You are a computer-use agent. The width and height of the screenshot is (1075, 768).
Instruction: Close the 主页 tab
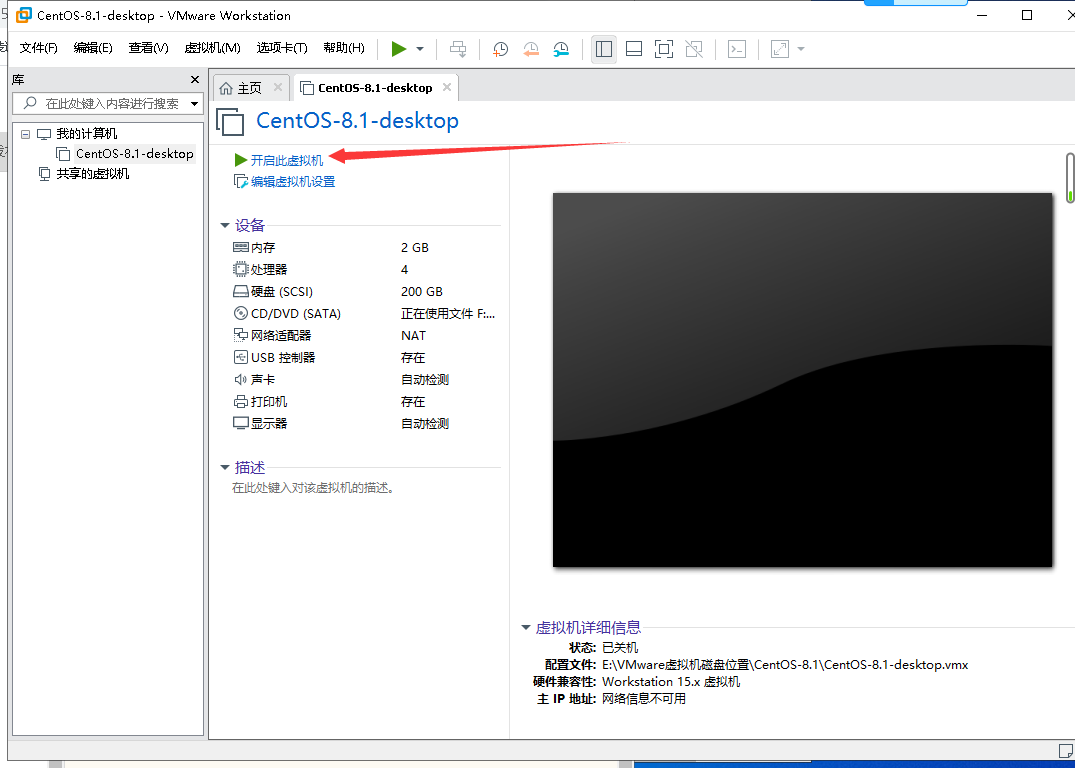(278, 87)
